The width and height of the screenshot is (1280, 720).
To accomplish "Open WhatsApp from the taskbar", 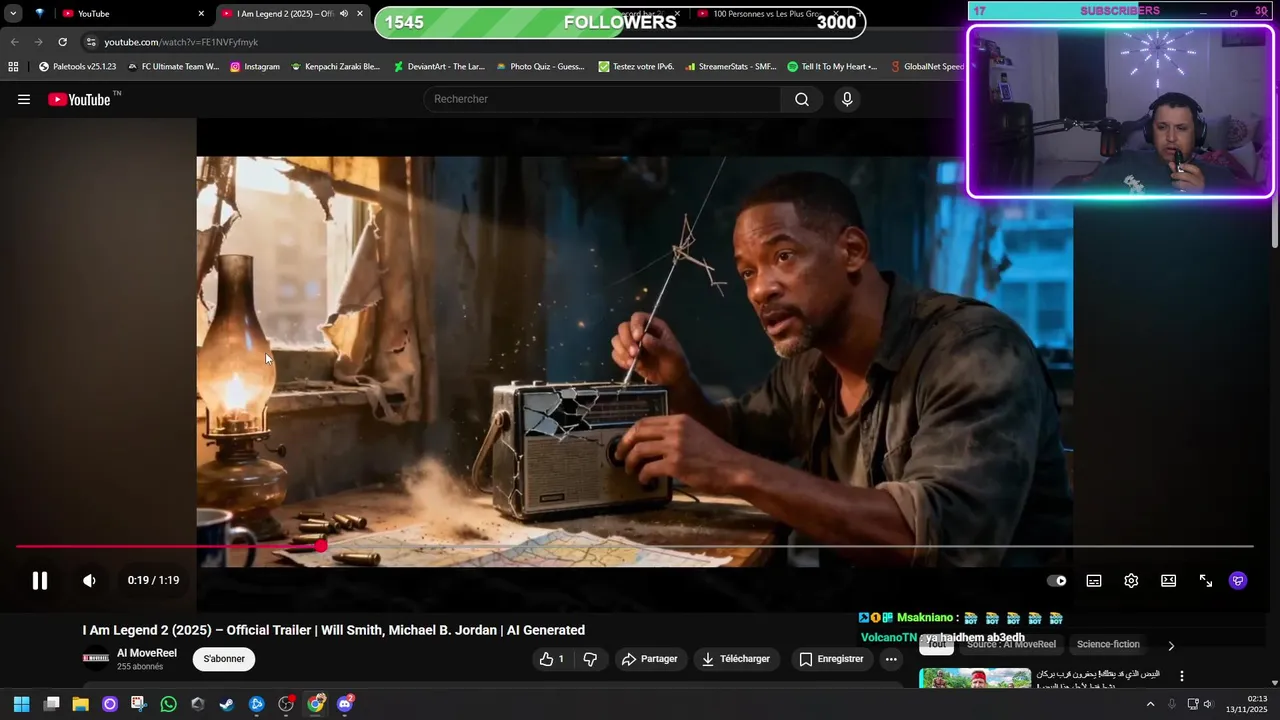I will click(x=168, y=704).
